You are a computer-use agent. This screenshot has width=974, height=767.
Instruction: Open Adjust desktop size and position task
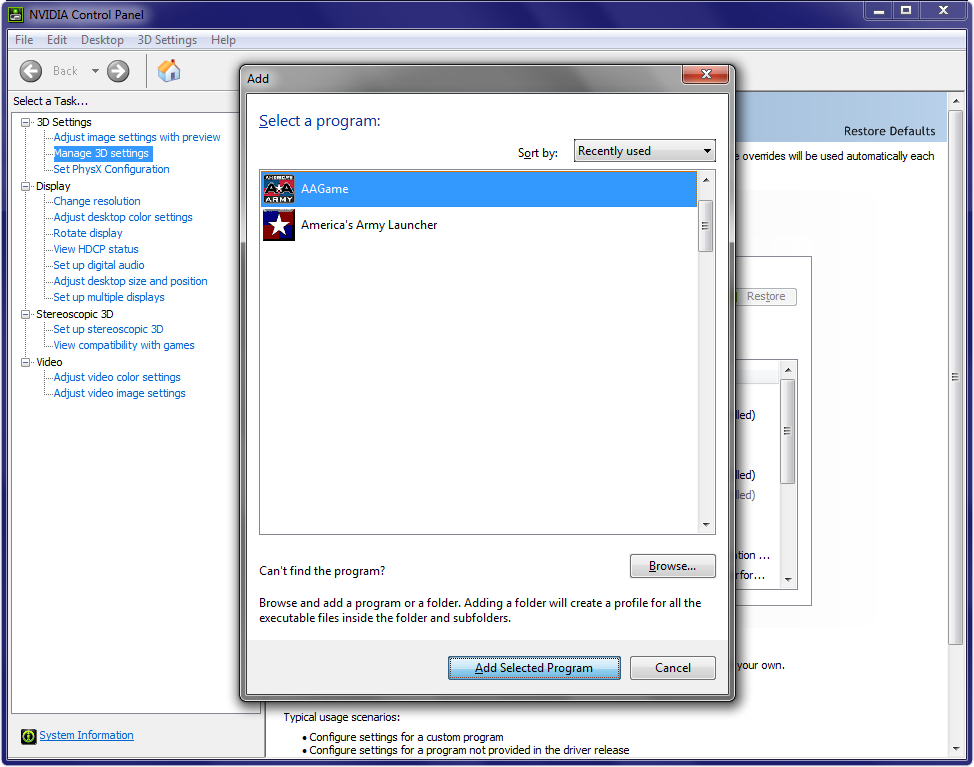(x=130, y=281)
